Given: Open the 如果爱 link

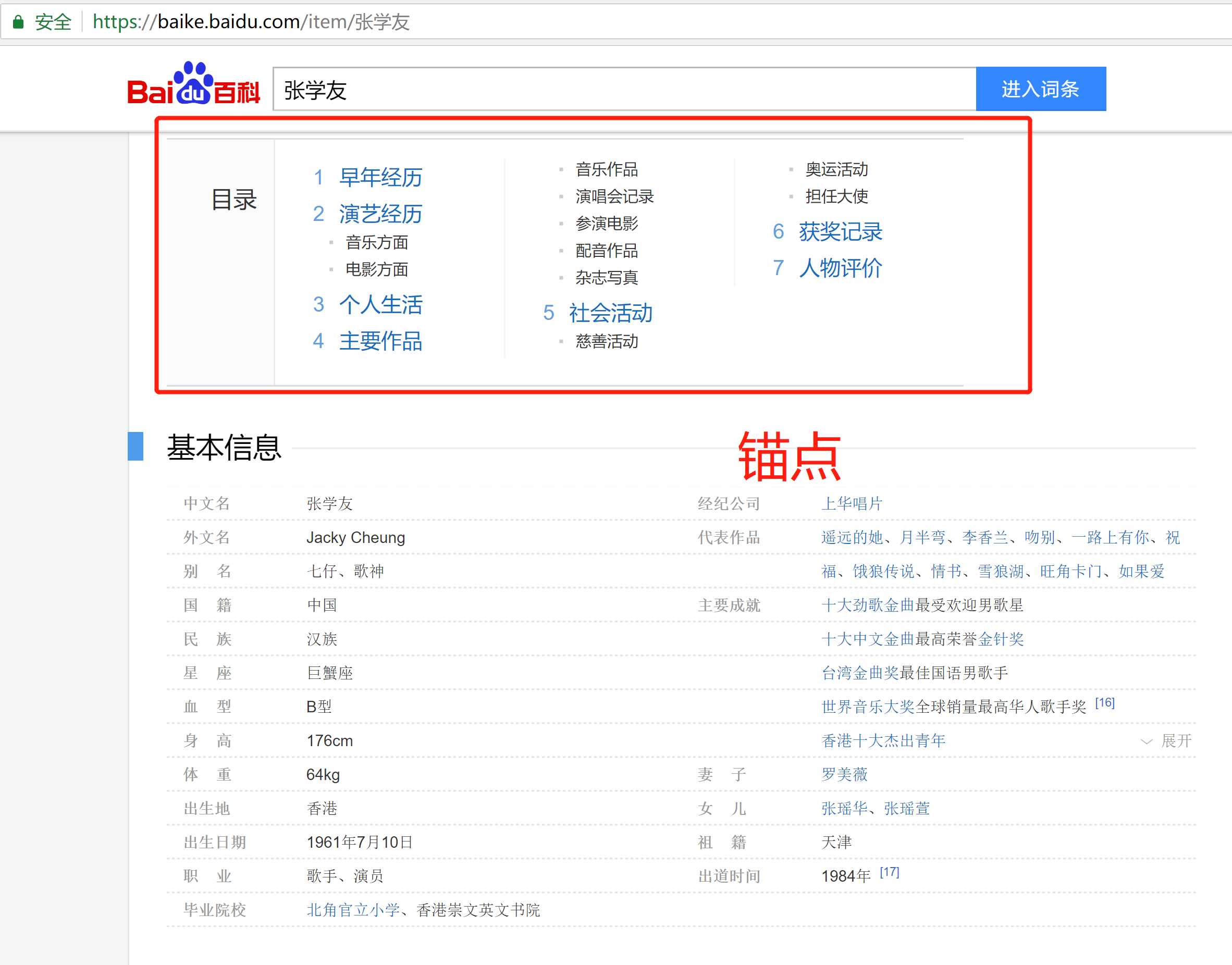Looking at the screenshot, I should (x=1141, y=571).
